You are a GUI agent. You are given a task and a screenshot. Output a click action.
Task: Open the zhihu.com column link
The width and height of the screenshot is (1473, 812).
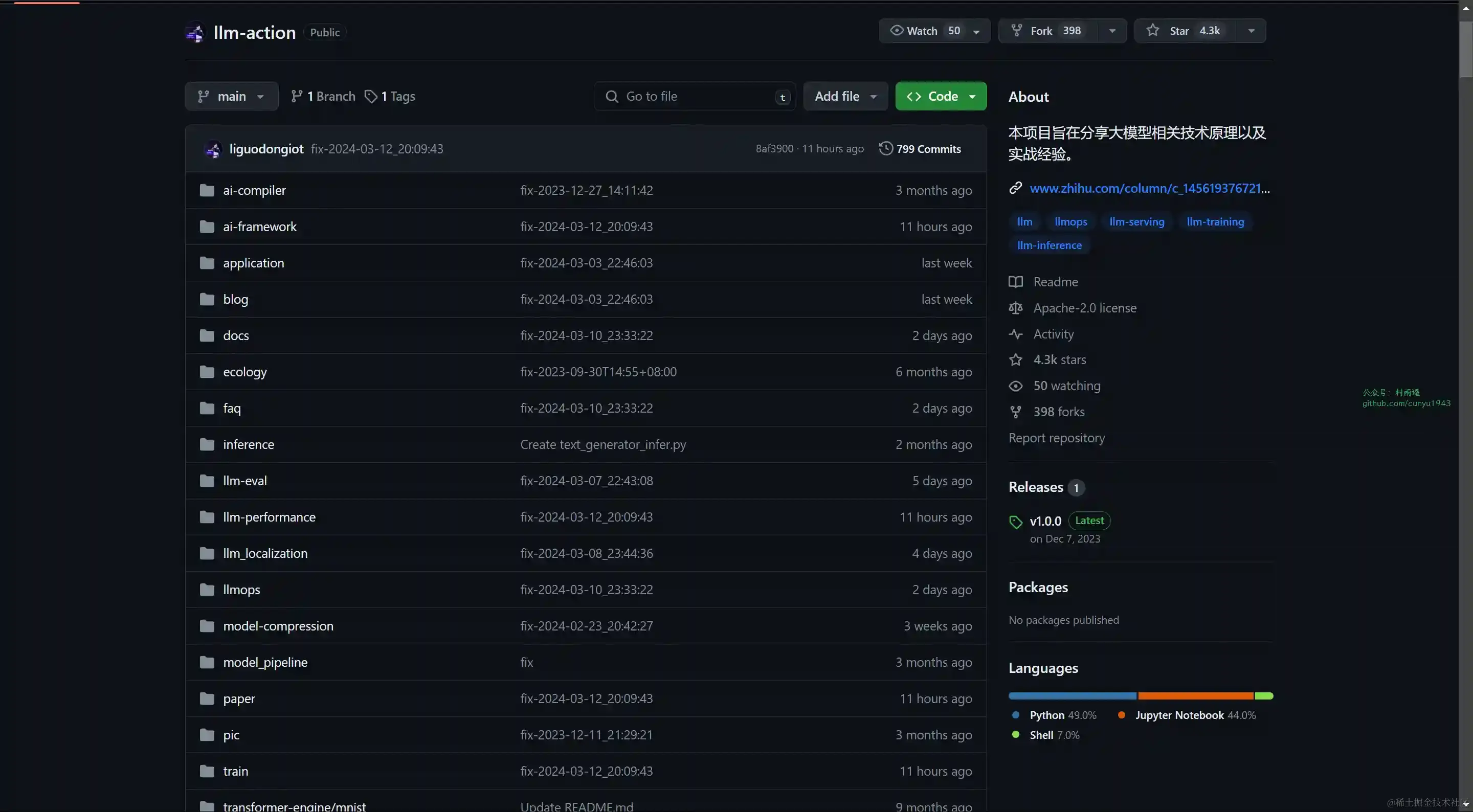(1149, 188)
